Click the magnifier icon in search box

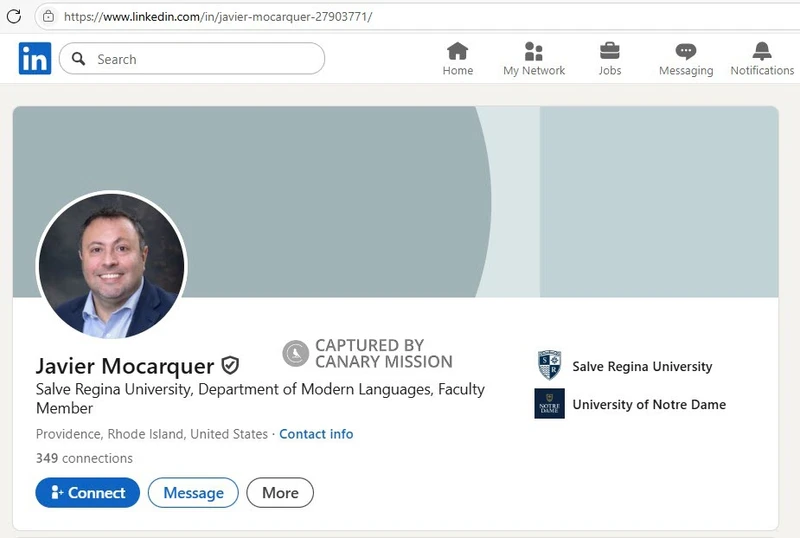(78, 59)
